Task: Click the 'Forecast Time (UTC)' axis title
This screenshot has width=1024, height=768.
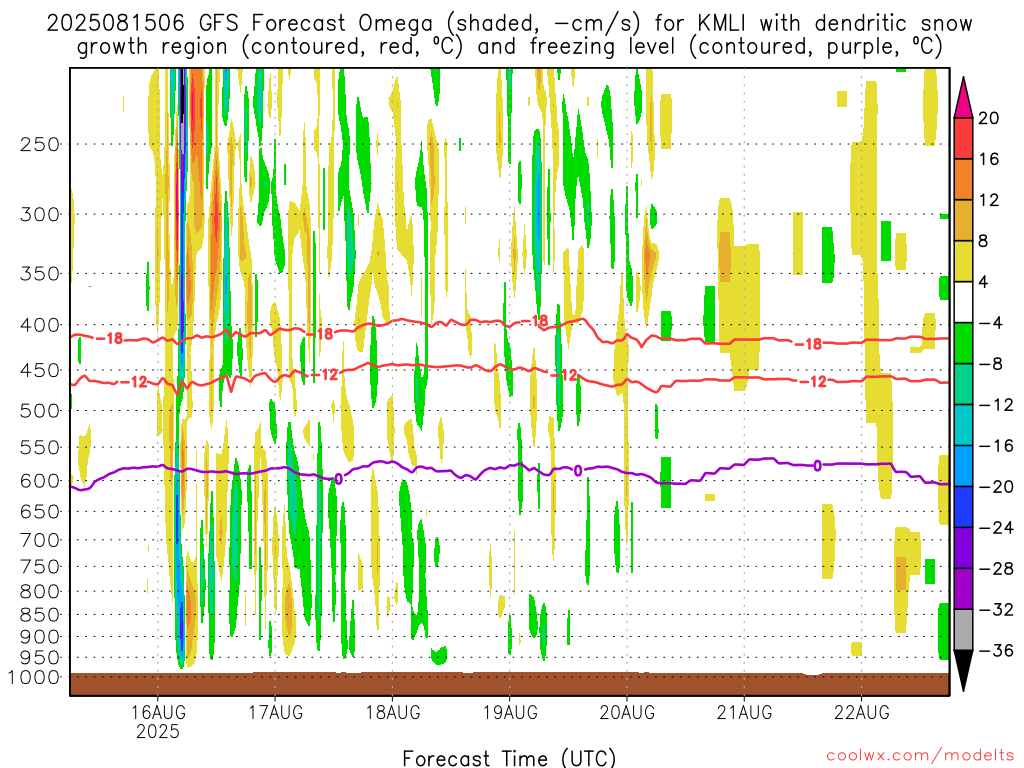Action: click(509, 758)
